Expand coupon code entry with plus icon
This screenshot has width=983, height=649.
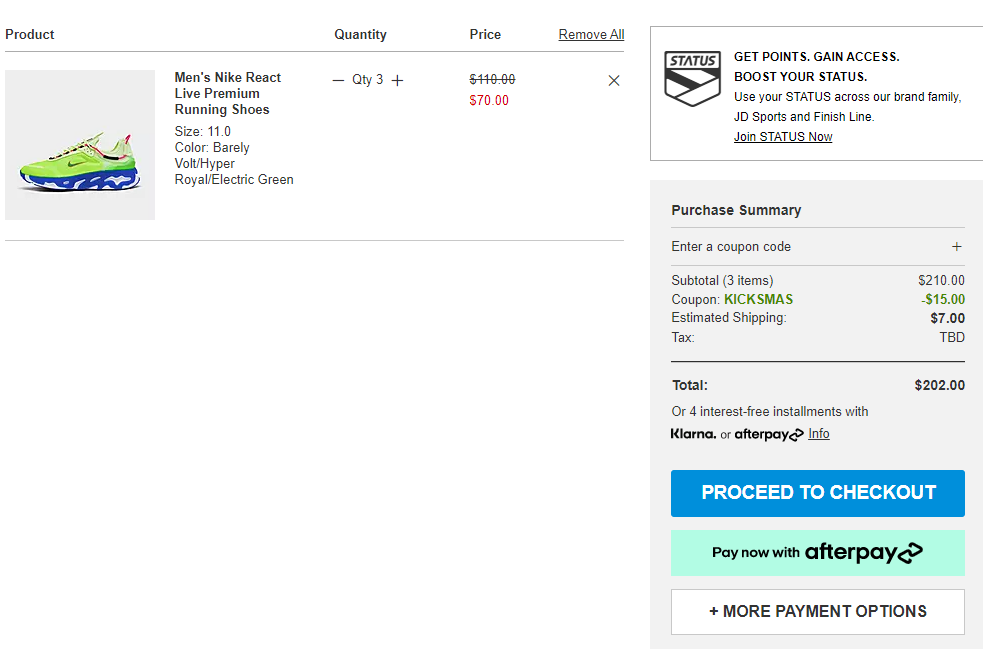click(x=956, y=247)
